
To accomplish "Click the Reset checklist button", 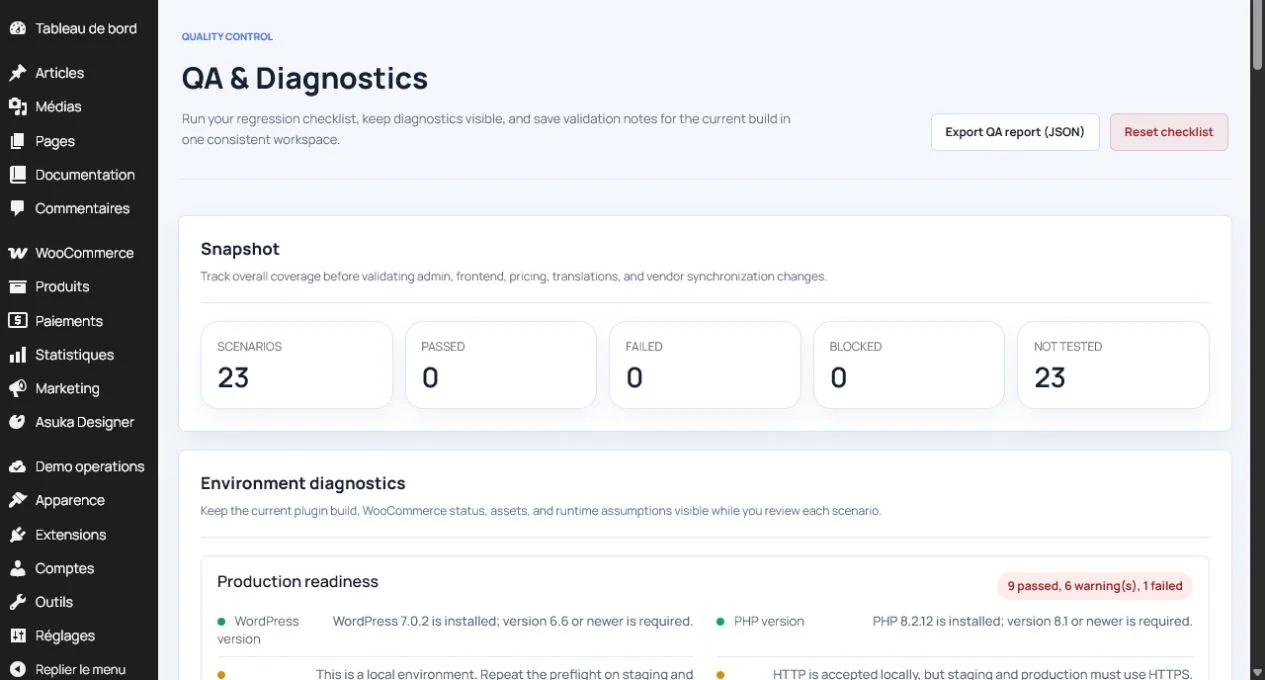I will [1168, 132].
